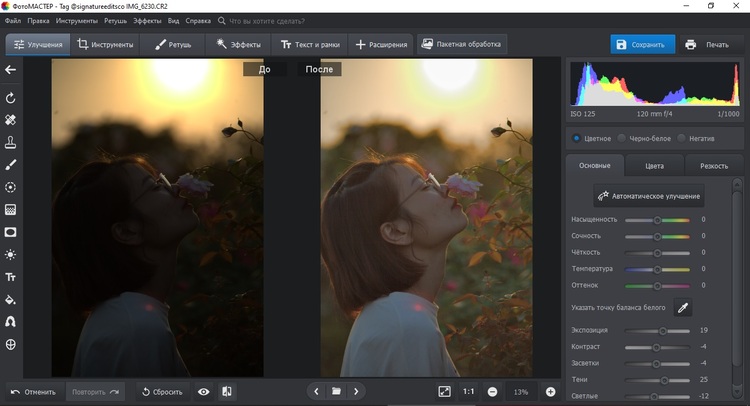Select the brush tool in sidebar

click(x=11, y=164)
